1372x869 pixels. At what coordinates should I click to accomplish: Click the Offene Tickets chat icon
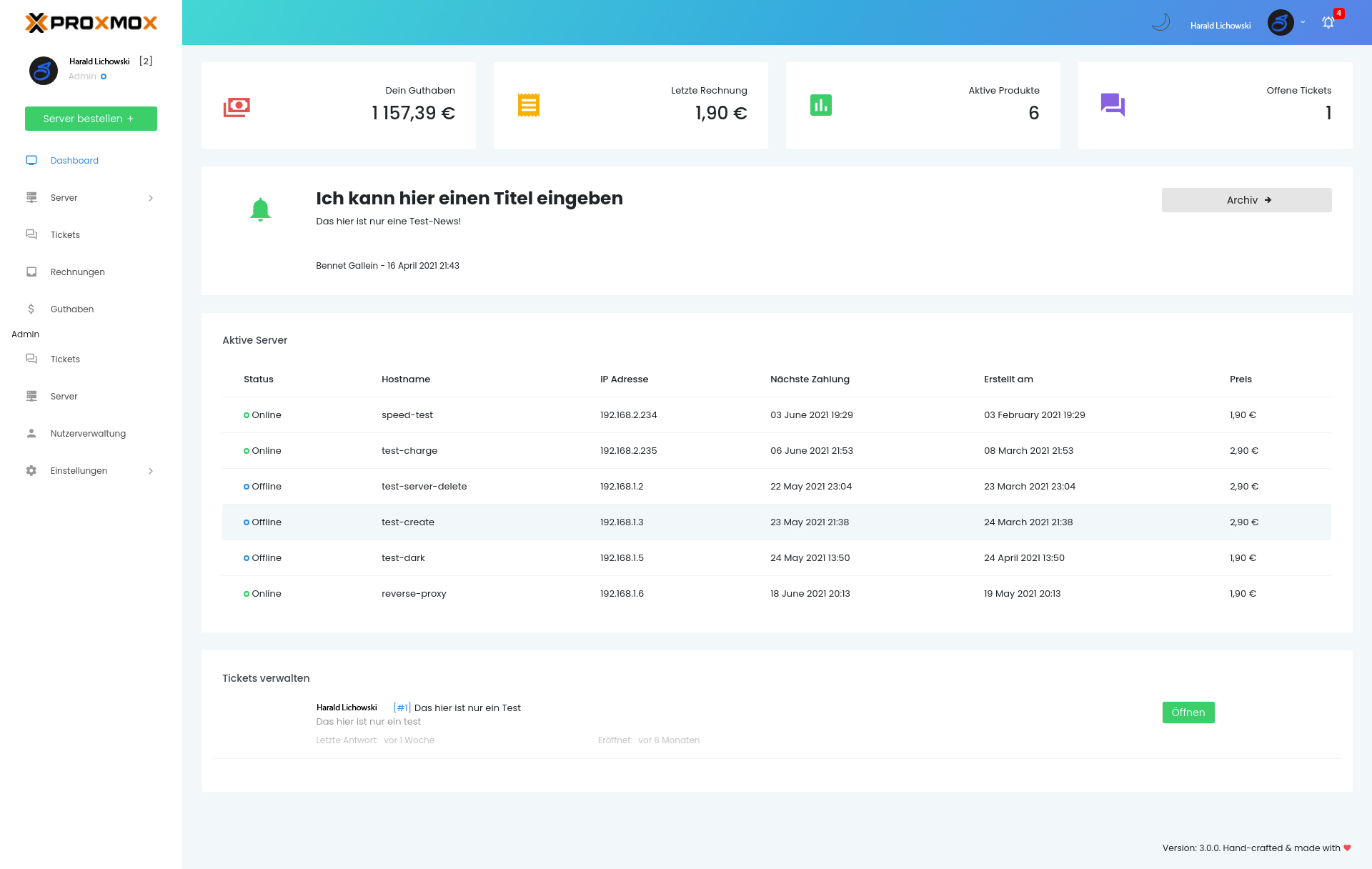(1113, 105)
